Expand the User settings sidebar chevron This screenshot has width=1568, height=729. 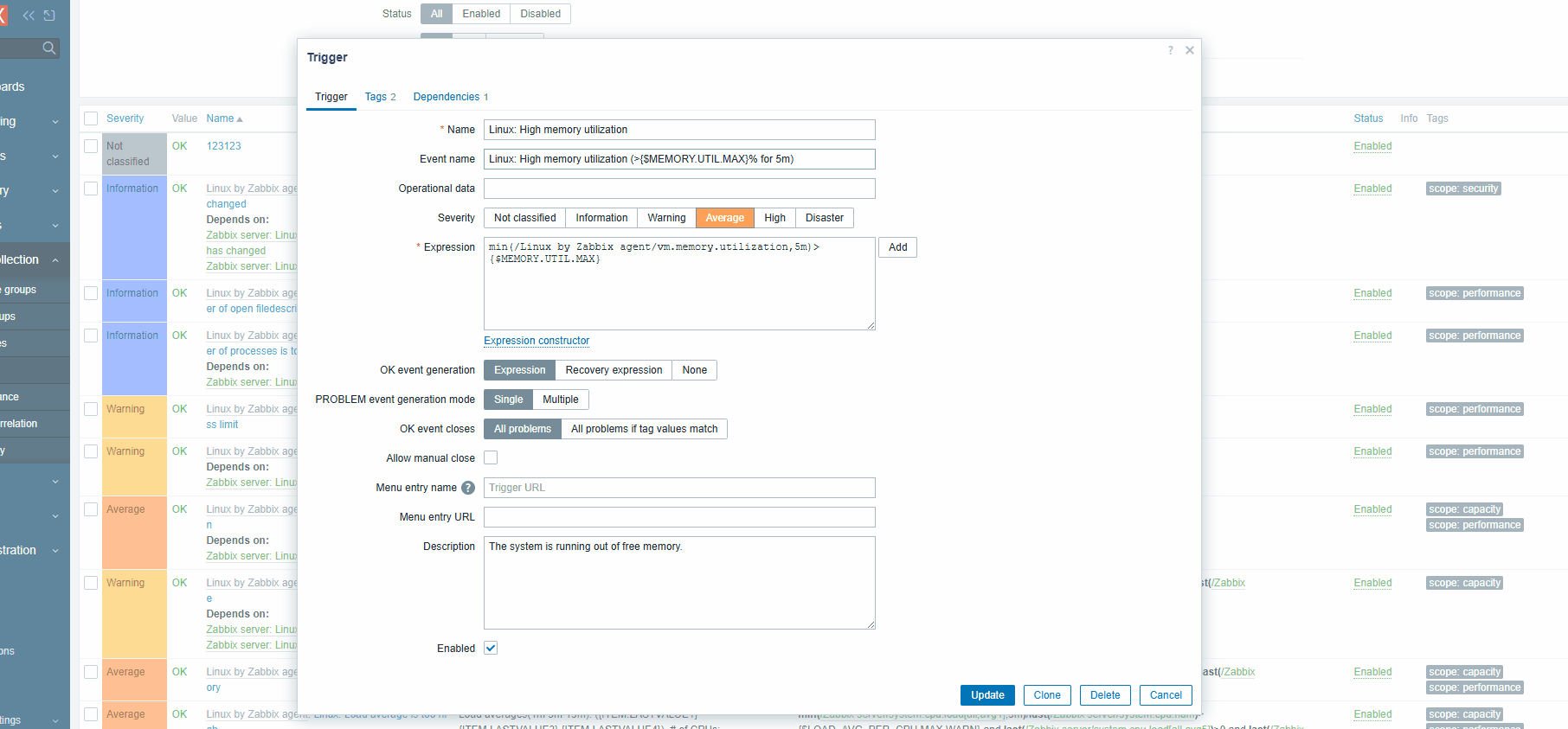(55, 720)
